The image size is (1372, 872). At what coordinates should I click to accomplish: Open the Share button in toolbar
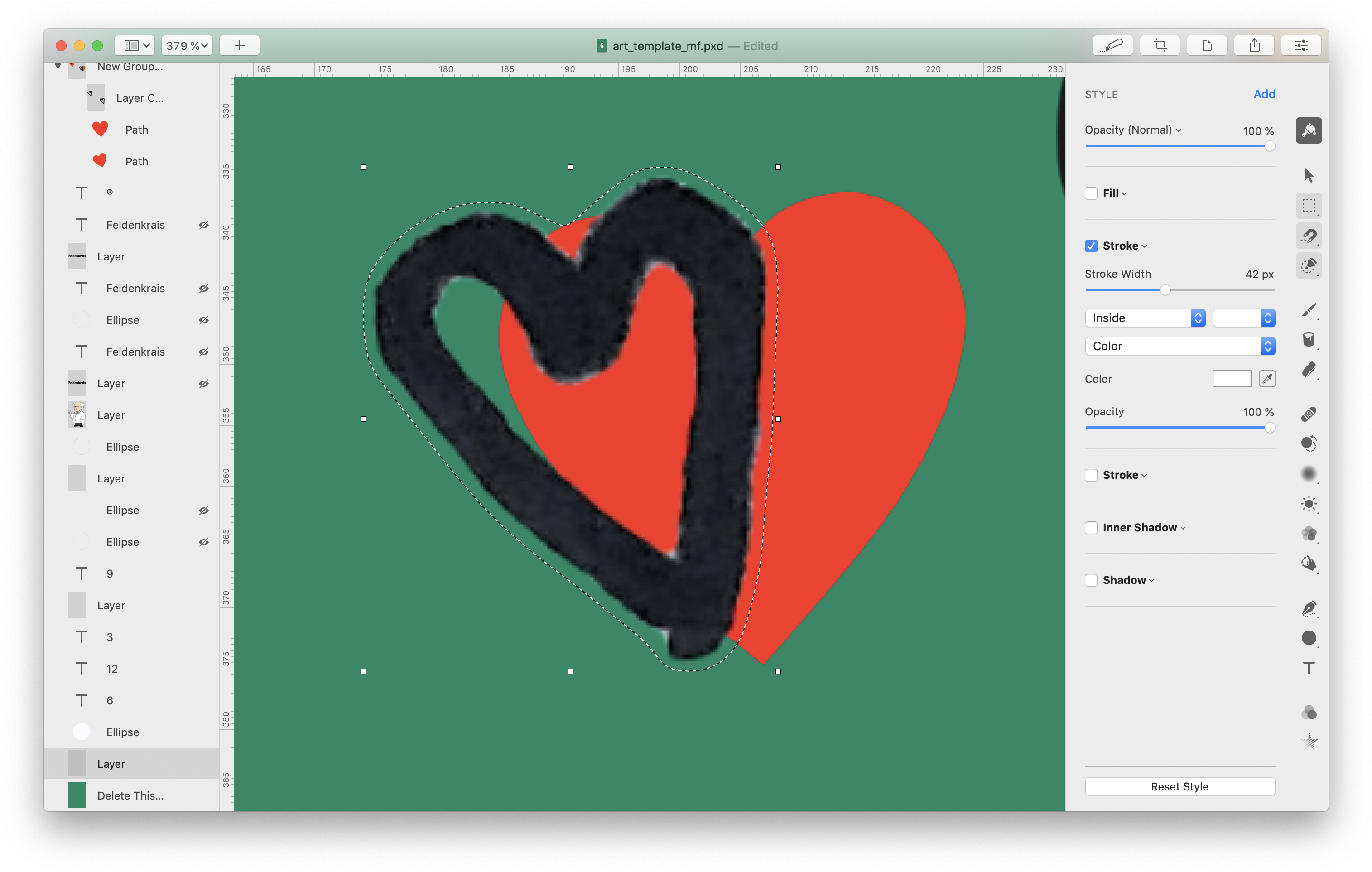click(1254, 46)
